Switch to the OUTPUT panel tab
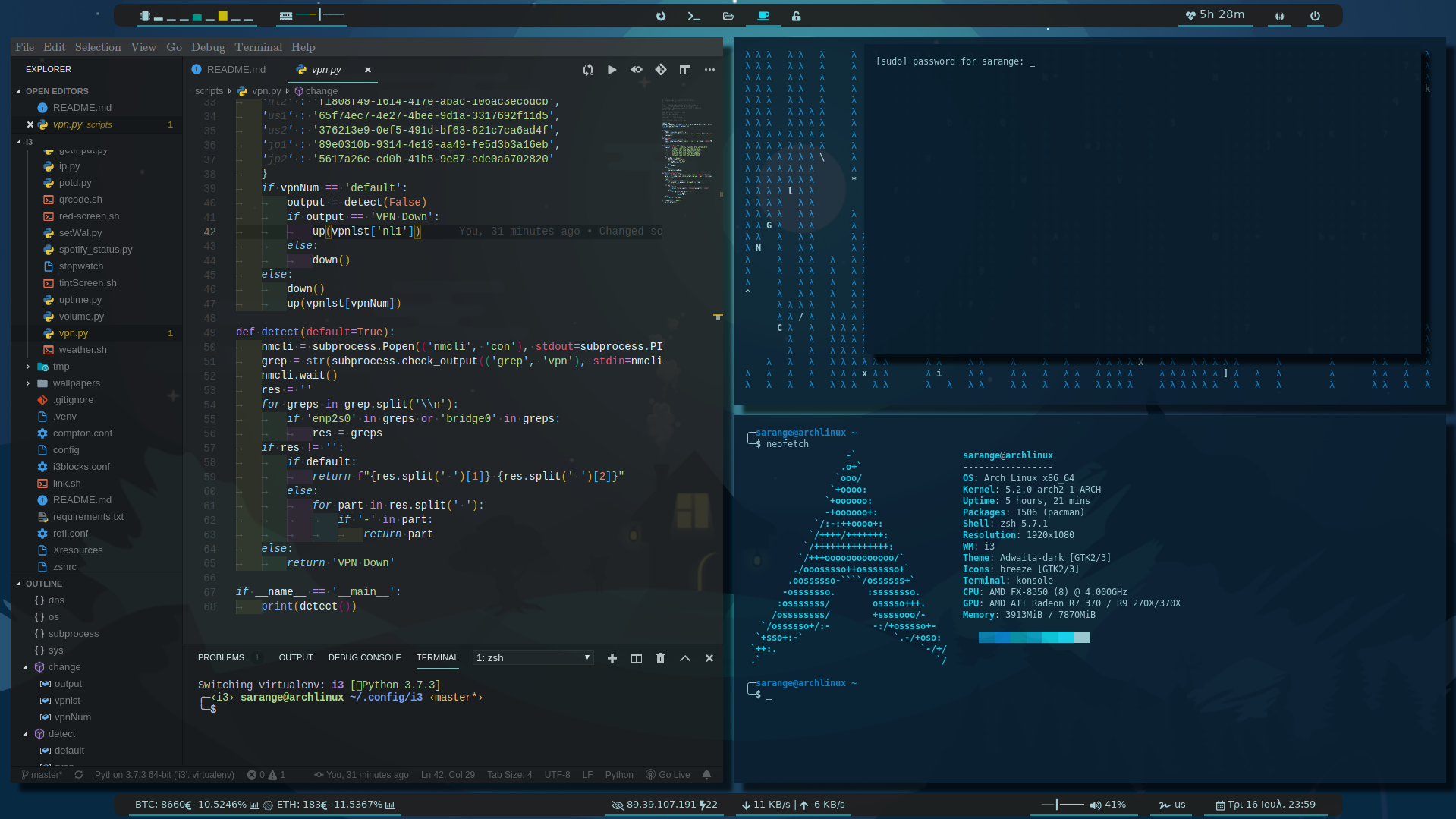1456x819 pixels. click(296, 658)
